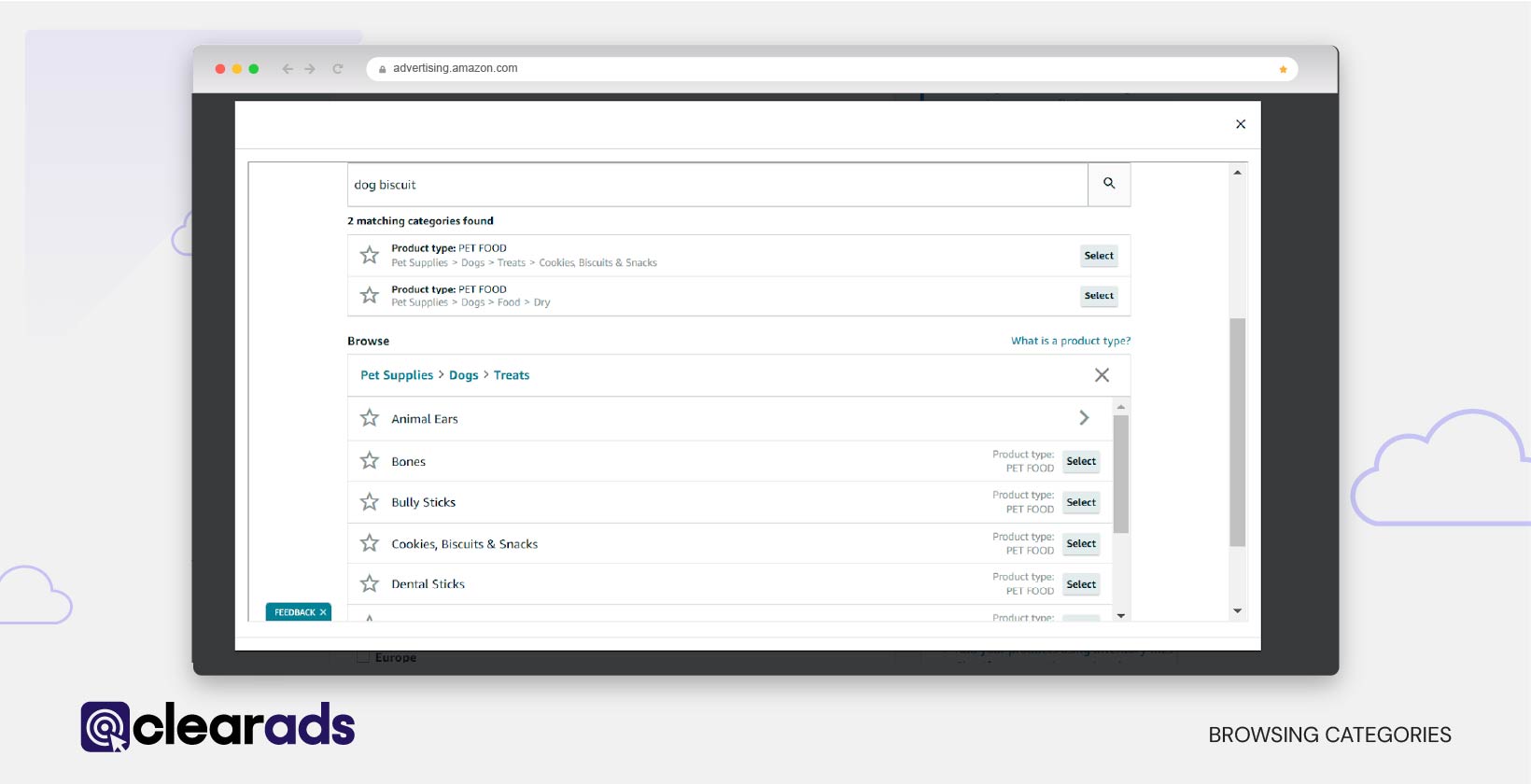Viewport: 1531px width, 784px height.
Task: Star the Cookies, Biscuits & Snacks browse row
Action: 370,543
